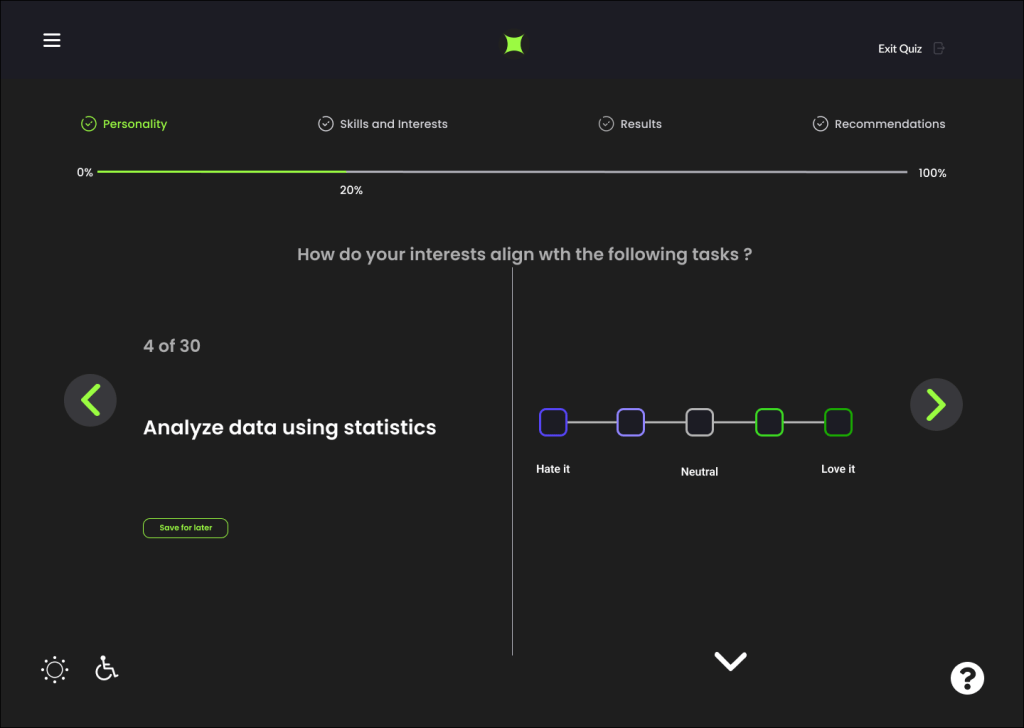Select the 'Hate it' rating box
The width and height of the screenshot is (1024, 728).
(553, 422)
